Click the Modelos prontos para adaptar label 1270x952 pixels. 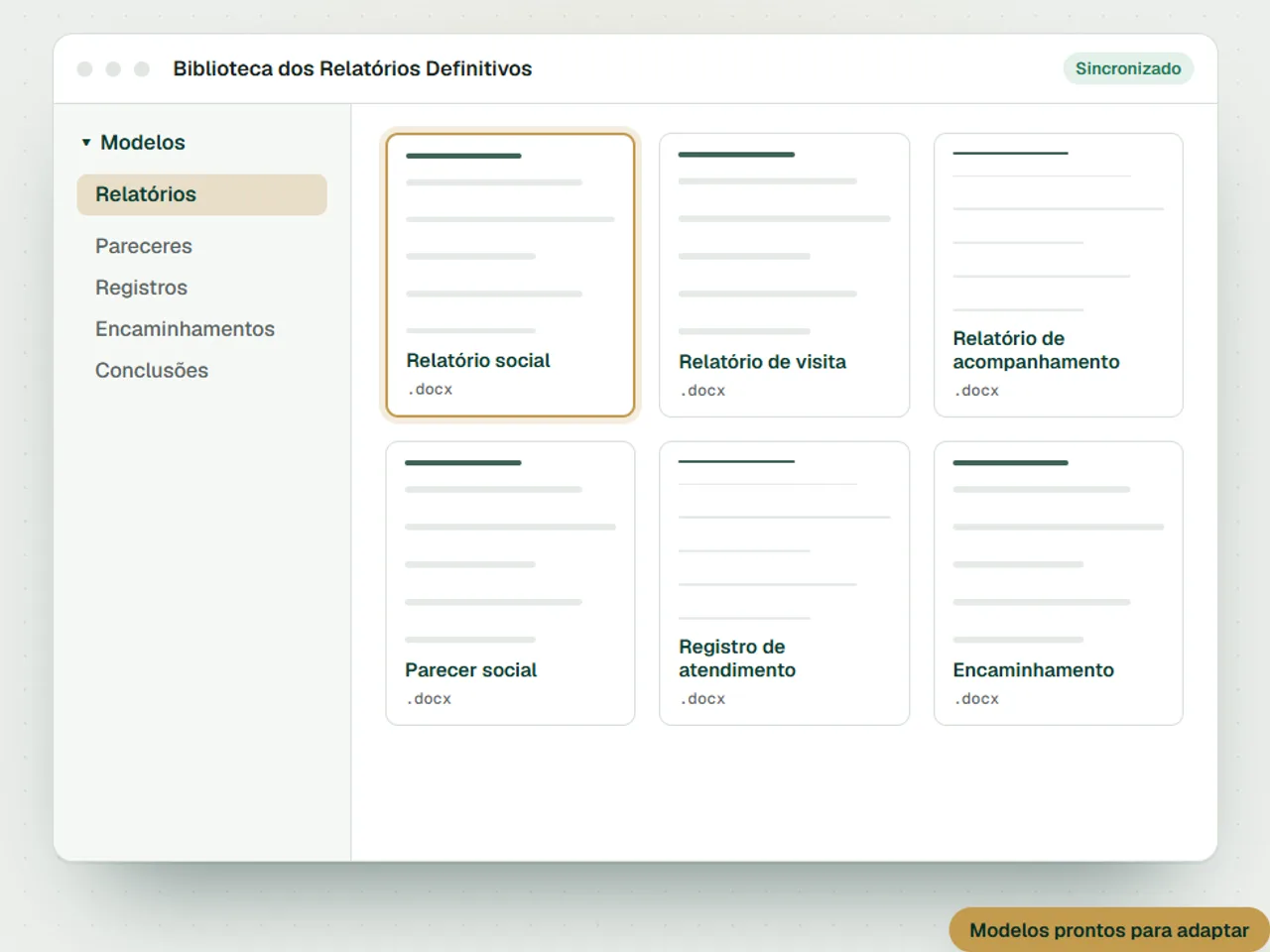[1109, 930]
